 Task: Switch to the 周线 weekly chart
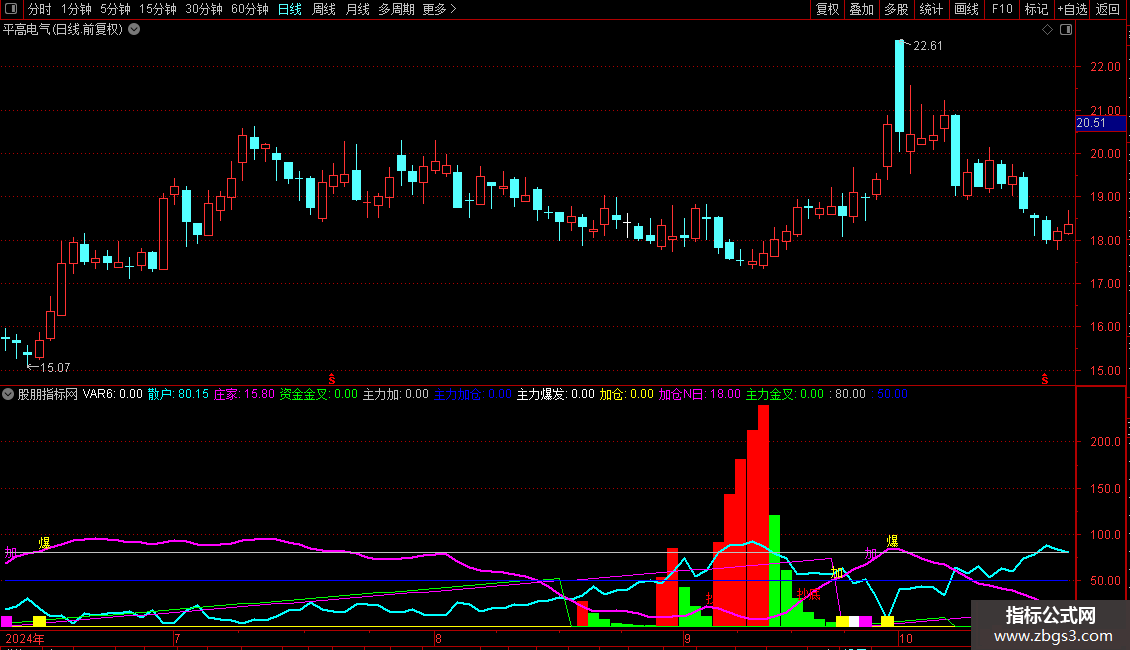pos(324,9)
